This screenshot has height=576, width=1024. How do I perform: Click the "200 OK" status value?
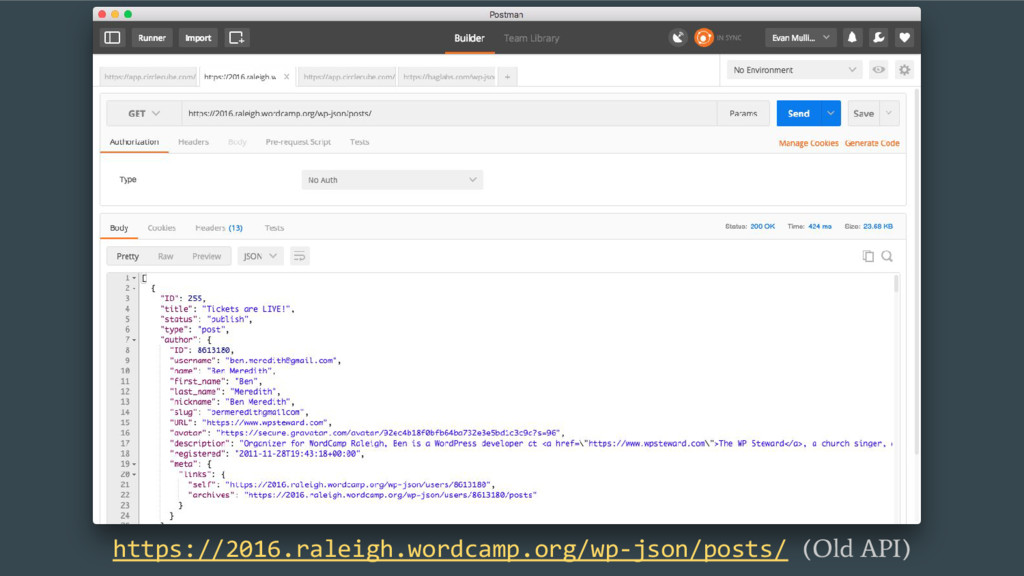[762, 227]
